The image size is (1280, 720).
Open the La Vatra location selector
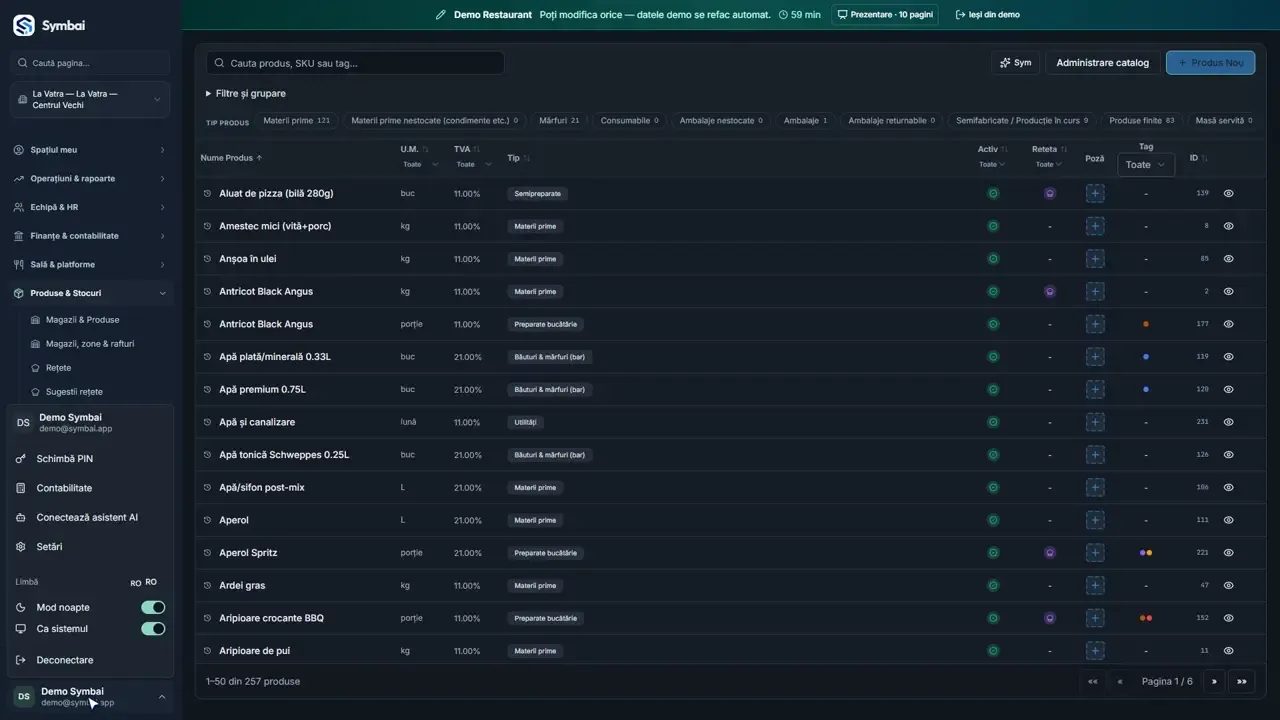[x=90, y=100]
